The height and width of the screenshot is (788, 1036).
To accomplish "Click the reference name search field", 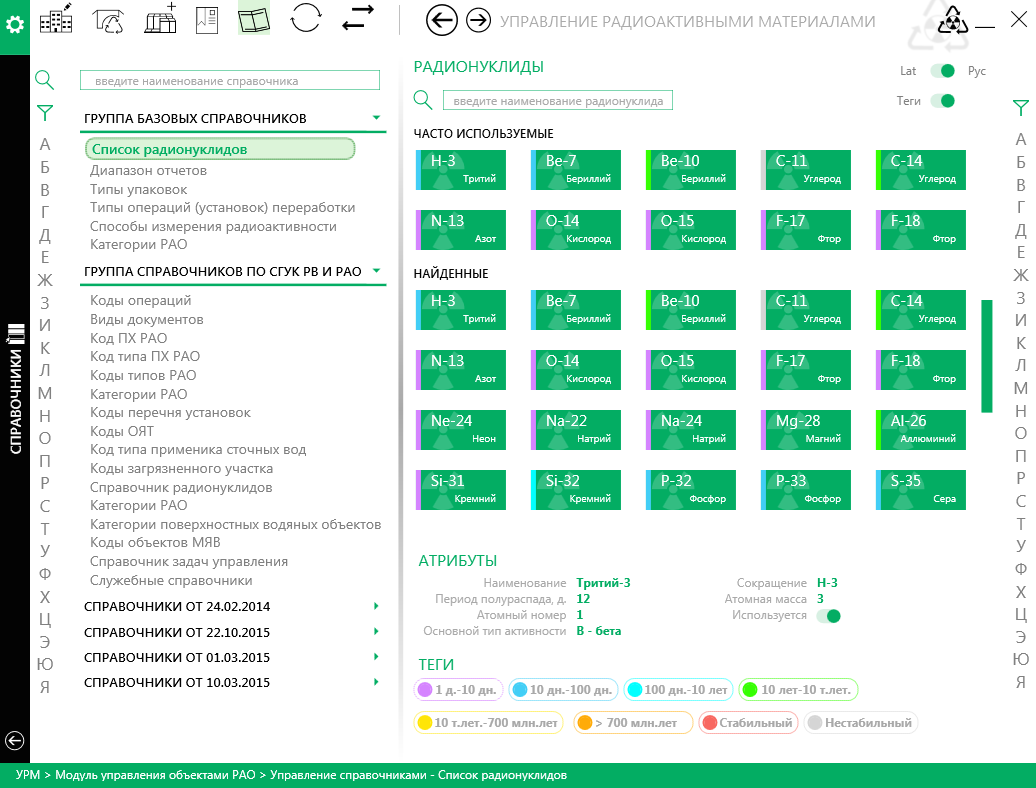I will tap(230, 81).
